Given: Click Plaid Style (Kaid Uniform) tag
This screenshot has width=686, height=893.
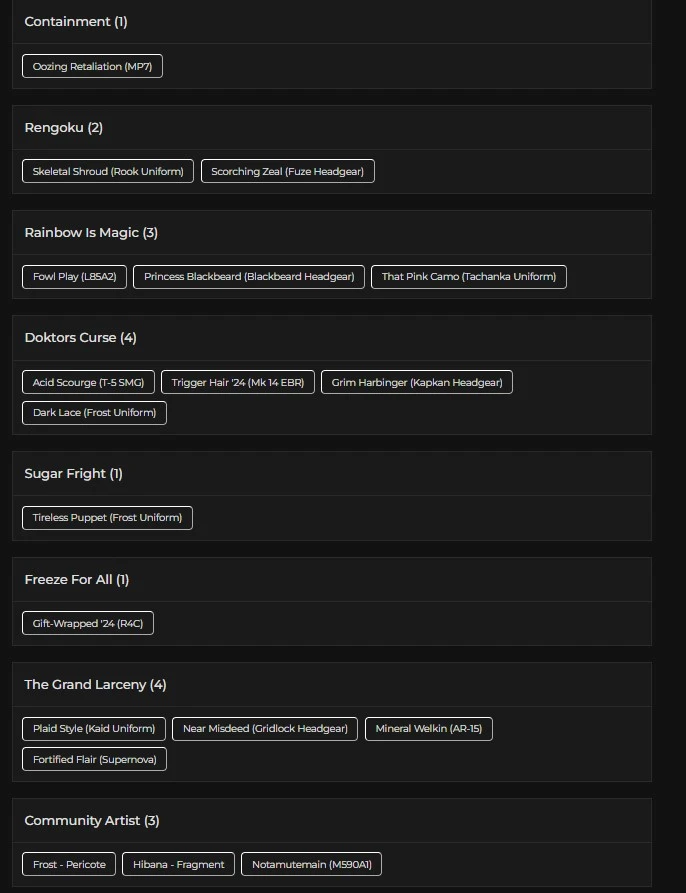Looking at the screenshot, I should [94, 728].
